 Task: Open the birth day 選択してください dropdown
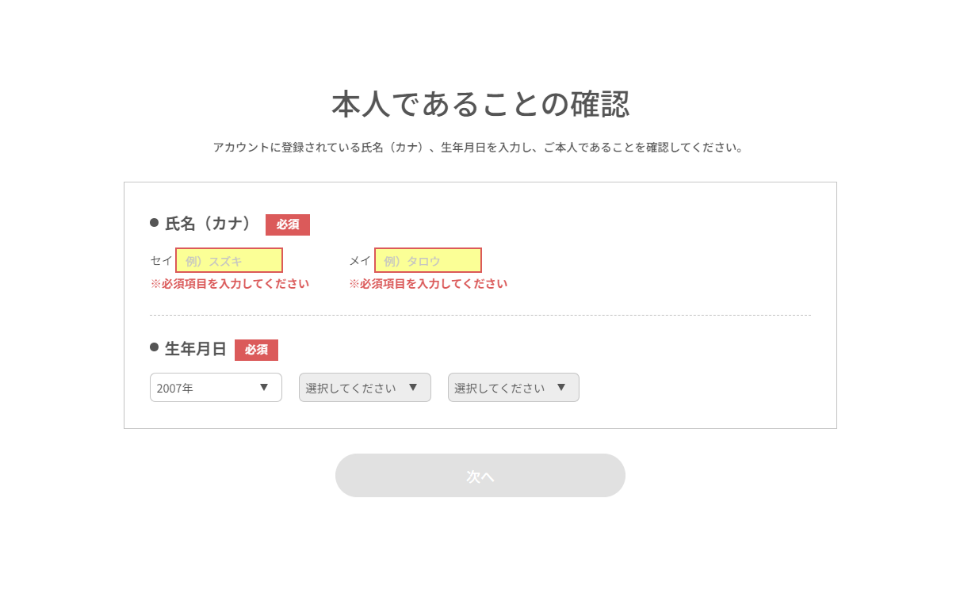(514, 388)
